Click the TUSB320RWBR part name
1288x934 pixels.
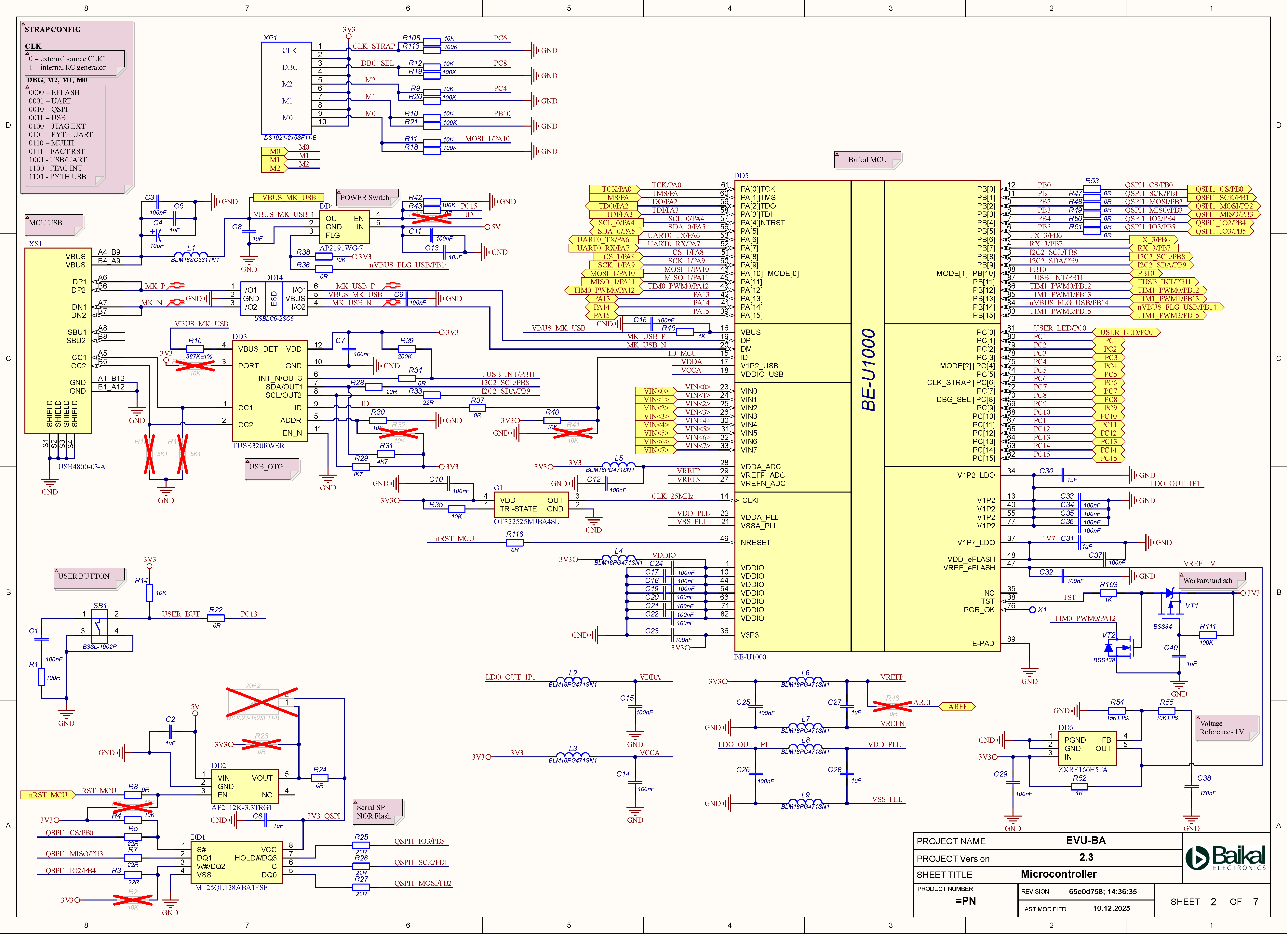(258, 446)
